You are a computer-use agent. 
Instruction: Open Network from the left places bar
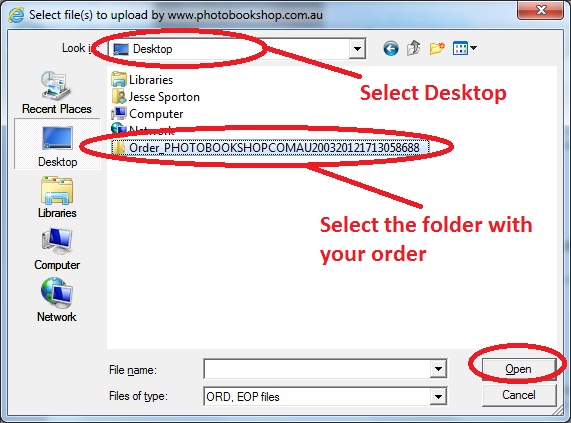click(57, 300)
